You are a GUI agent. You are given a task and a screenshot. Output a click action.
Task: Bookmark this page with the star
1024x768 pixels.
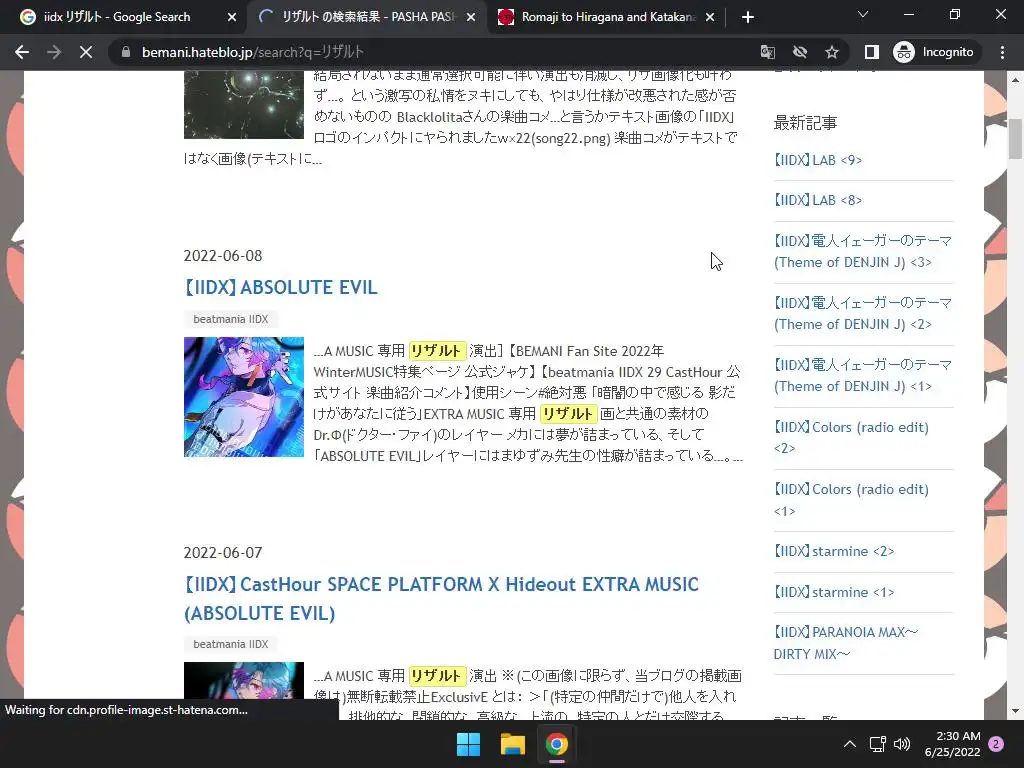click(831, 52)
